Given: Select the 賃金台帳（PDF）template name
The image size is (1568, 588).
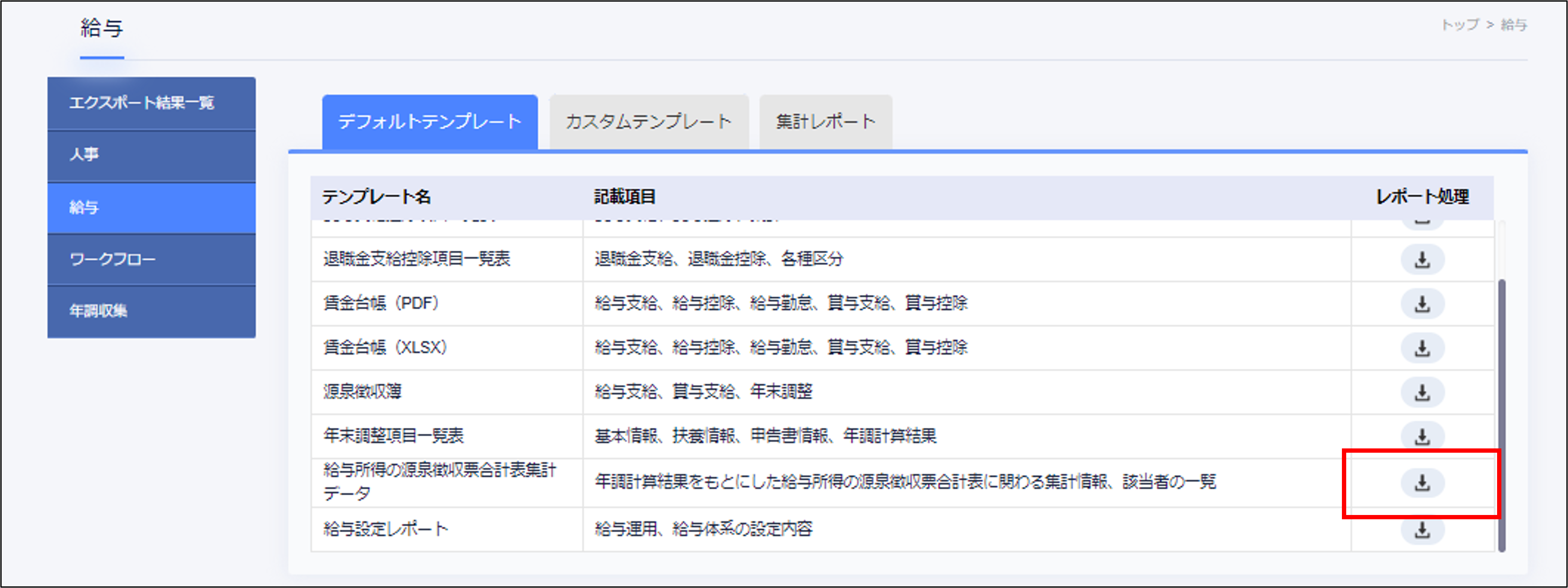Looking at the screenshot, I should [x=380, y=303].
